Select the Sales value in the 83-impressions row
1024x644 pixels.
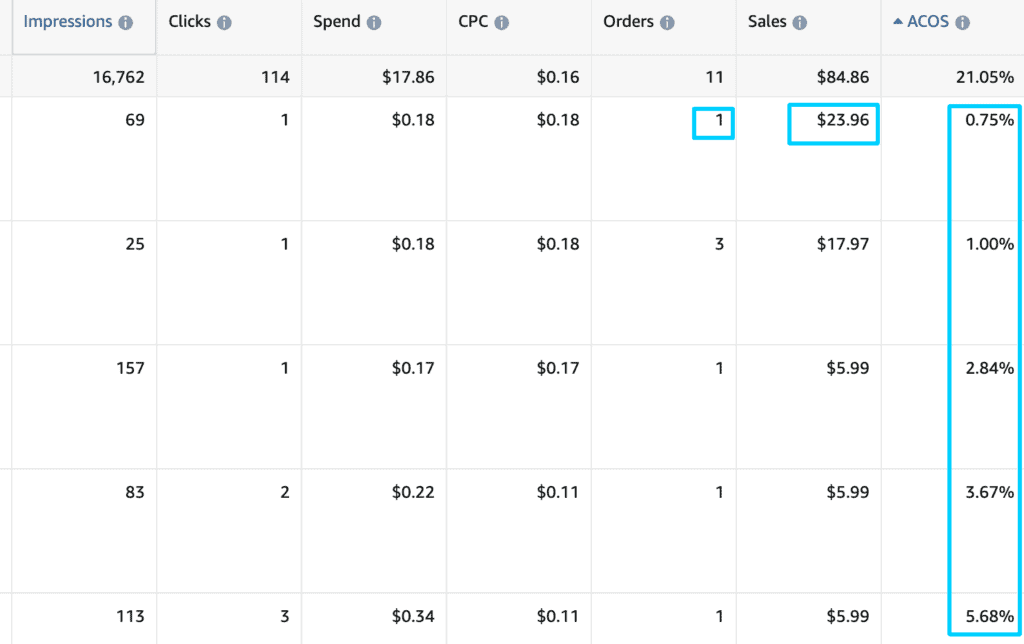point(848,492)
